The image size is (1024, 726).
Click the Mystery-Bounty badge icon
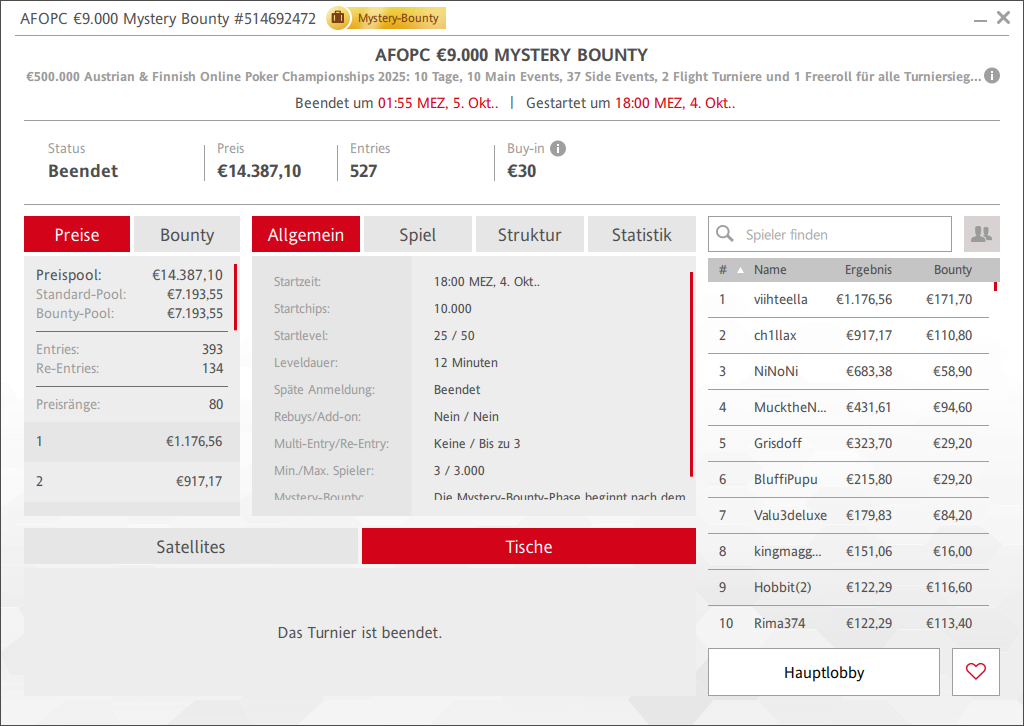click(x=339, y=18)
